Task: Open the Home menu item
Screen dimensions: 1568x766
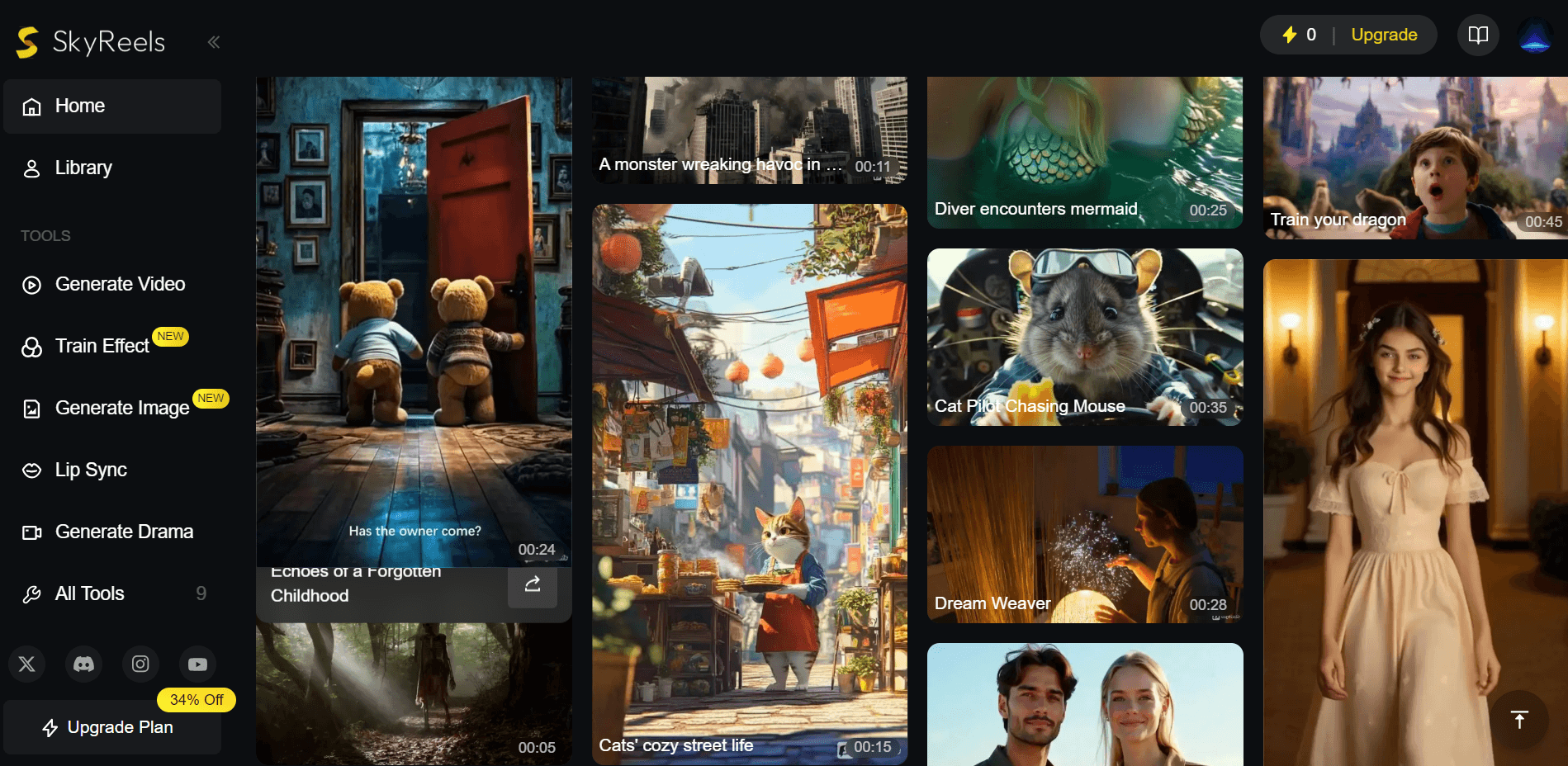Action: click(x=112, y=106)
